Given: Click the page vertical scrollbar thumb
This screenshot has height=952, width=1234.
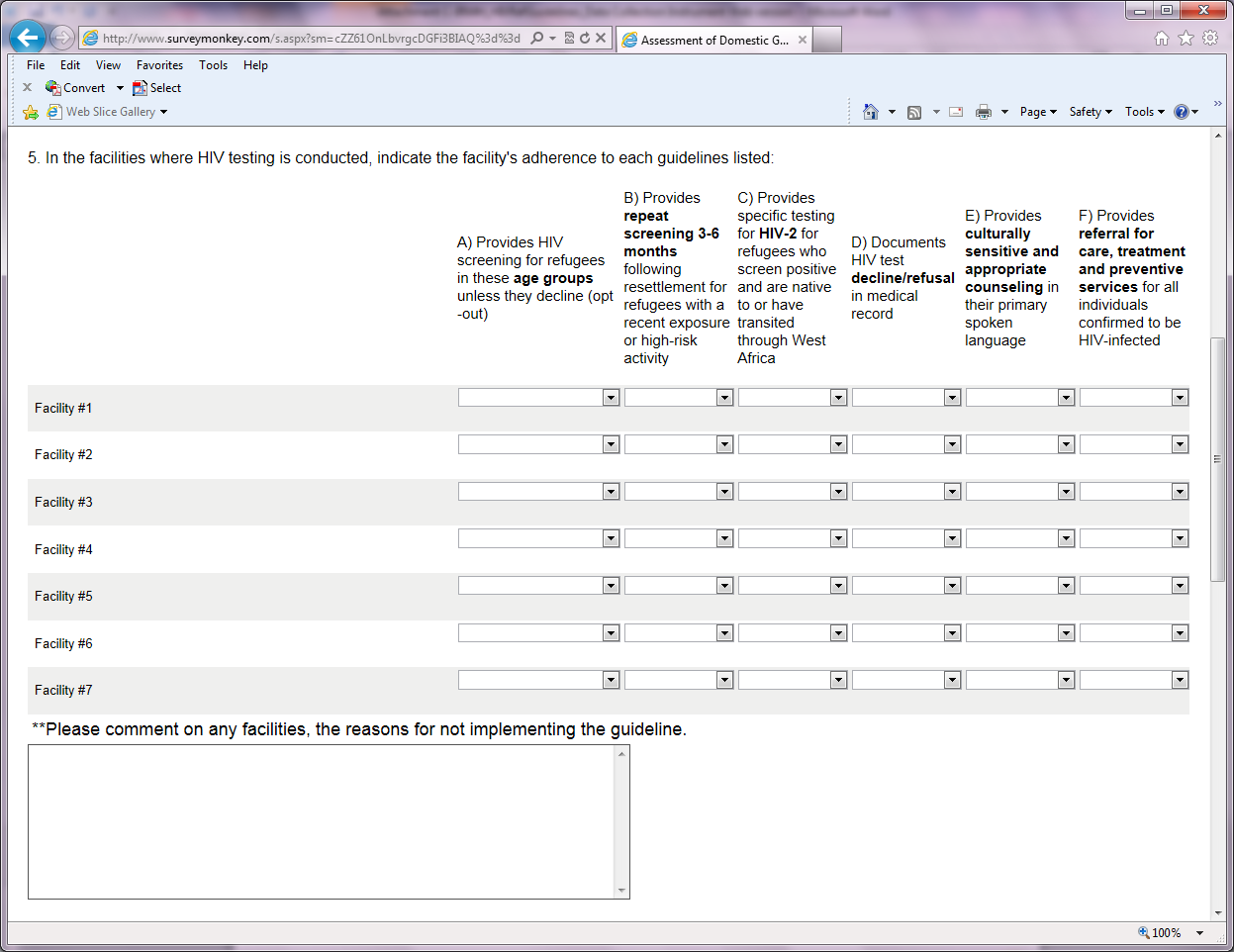Looking at the screenshot, I should 1218,459.
